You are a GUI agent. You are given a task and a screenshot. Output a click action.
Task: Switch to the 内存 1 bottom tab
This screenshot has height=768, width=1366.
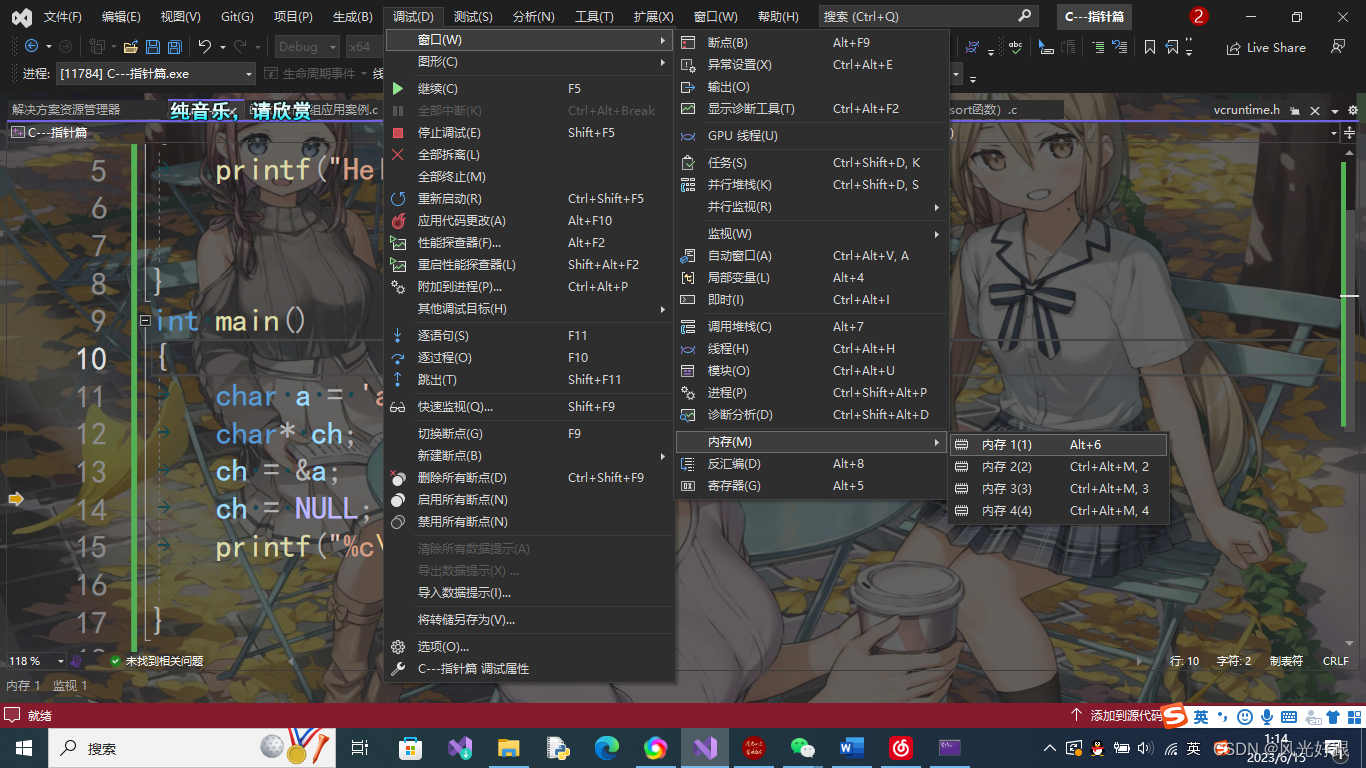tap(23, 686)
